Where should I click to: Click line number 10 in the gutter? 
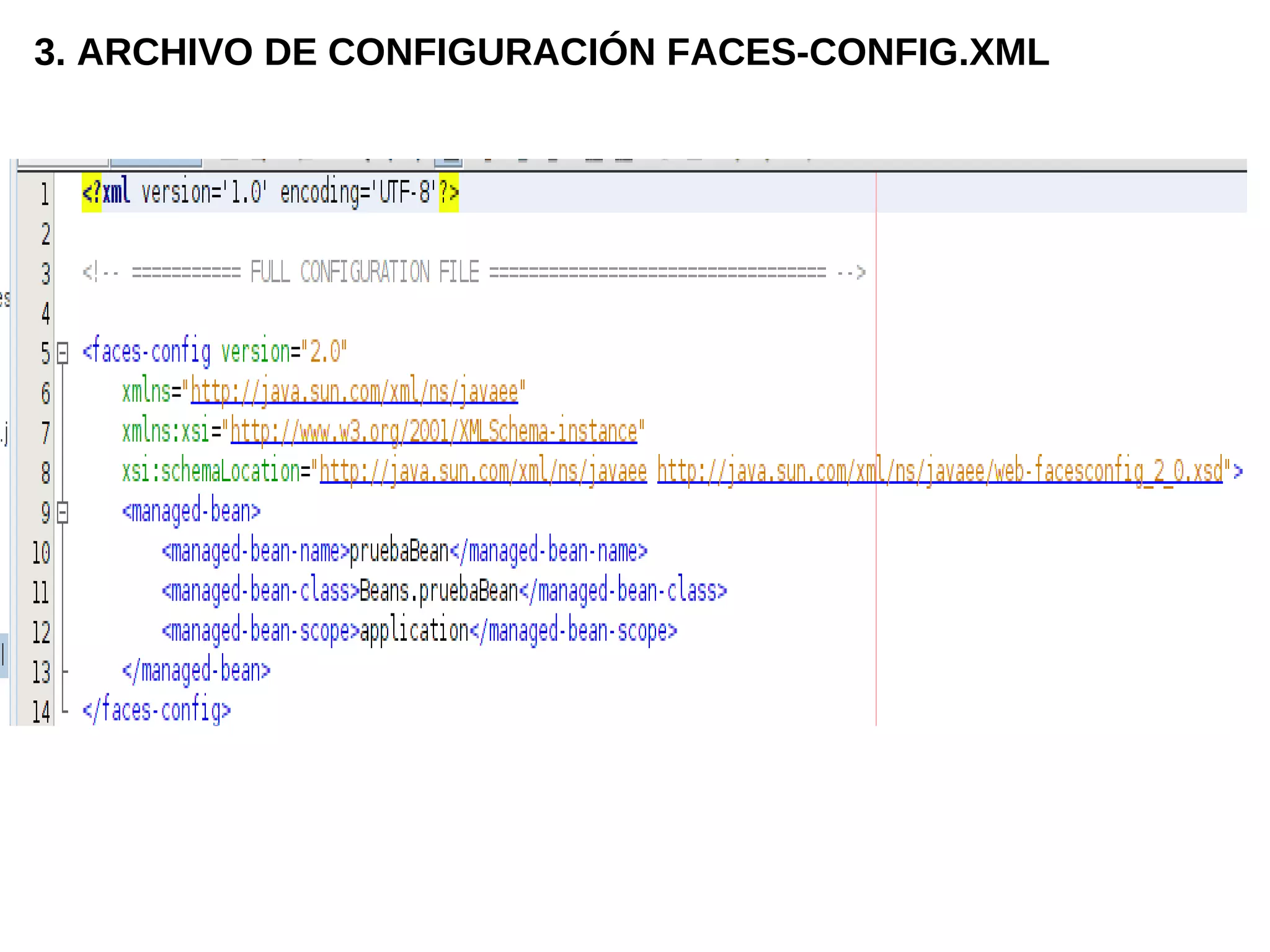41,552
